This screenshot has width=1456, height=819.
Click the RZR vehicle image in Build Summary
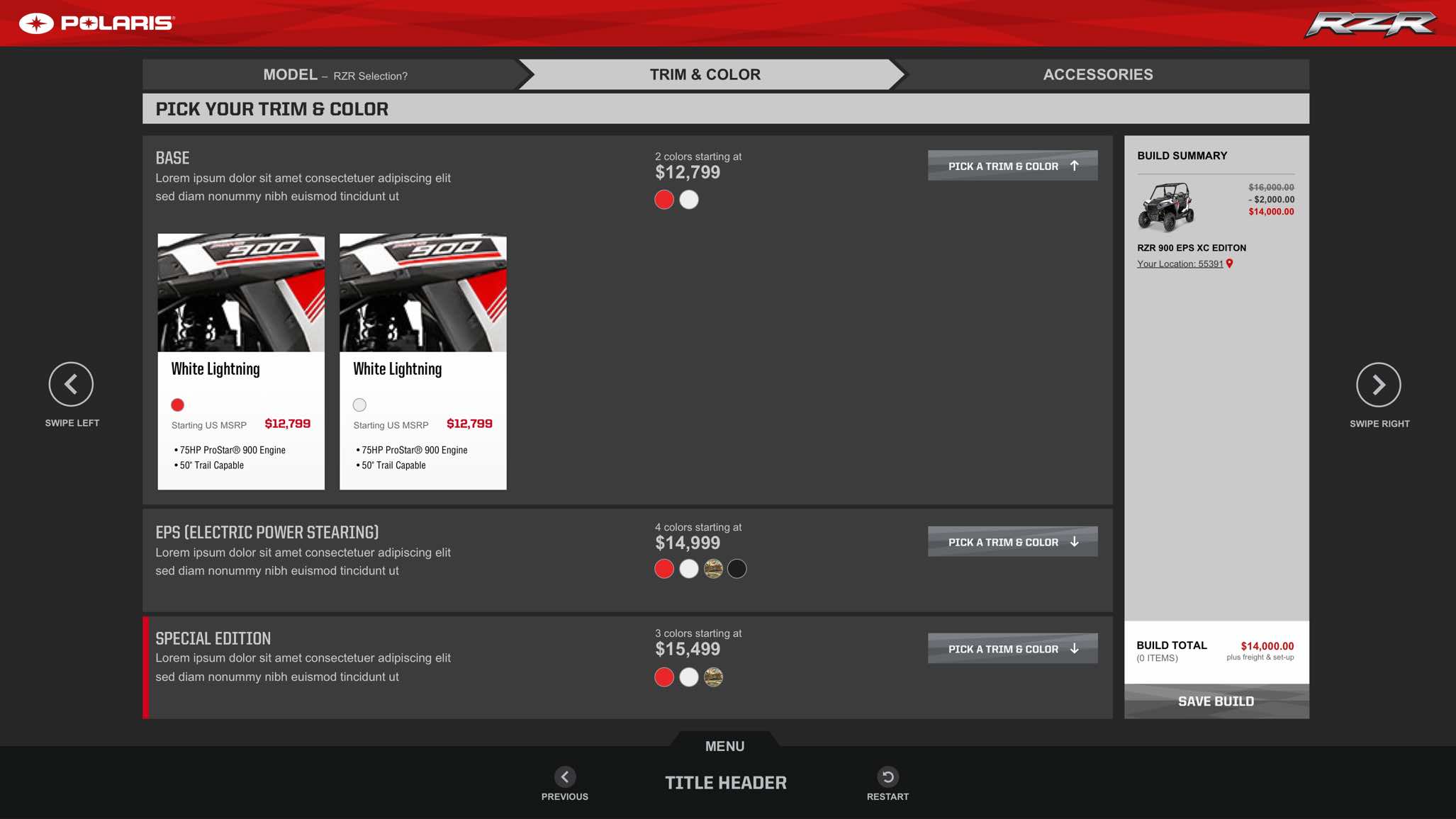1166,207
